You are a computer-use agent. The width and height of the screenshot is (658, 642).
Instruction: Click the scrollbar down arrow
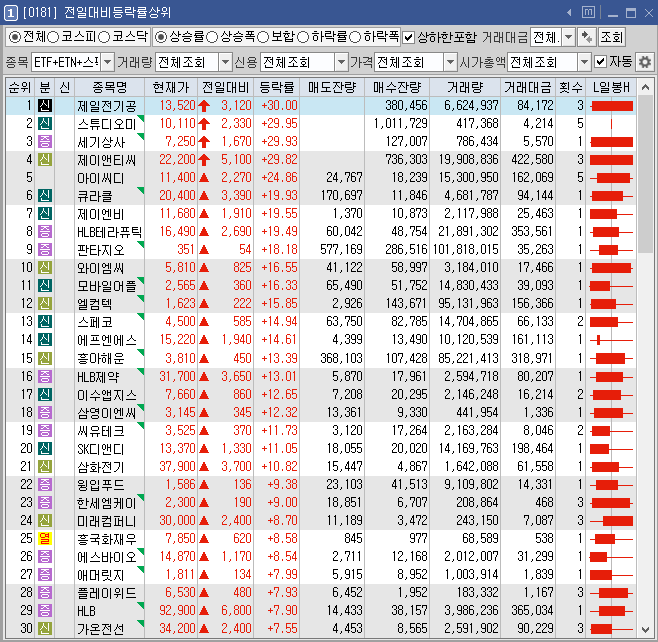tap(645, 629)
